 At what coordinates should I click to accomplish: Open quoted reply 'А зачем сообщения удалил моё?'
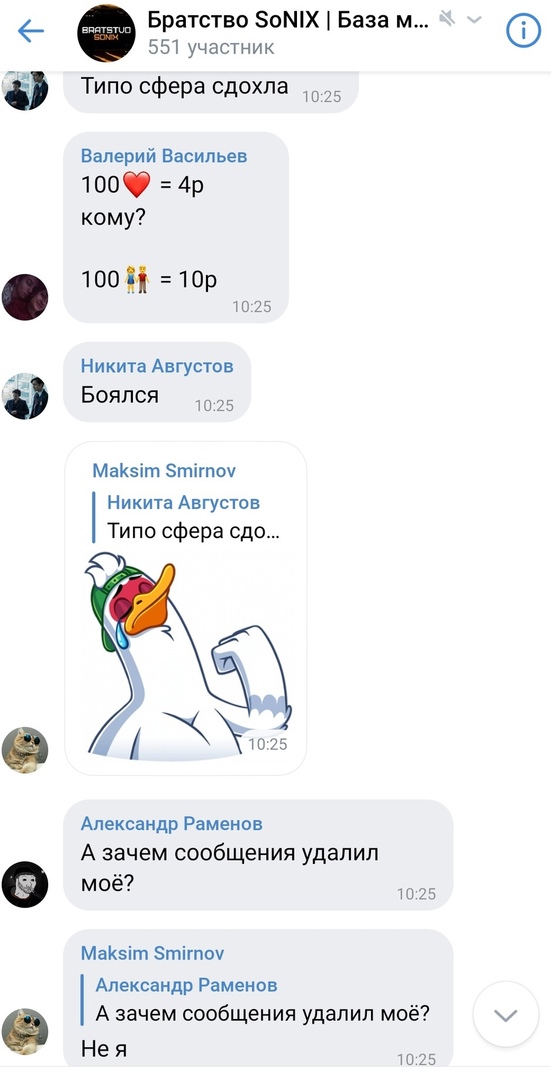(x=262, y=999)
